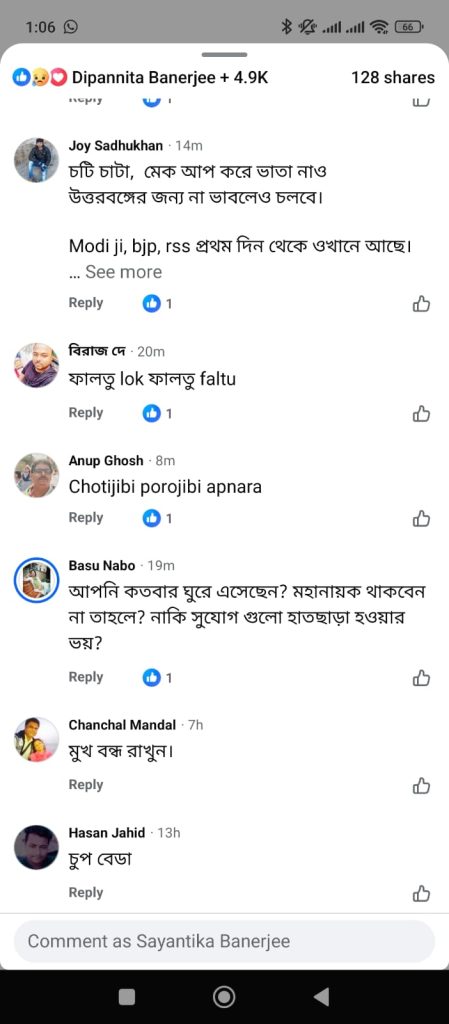Open Basu Nabo's profile picture with story ring
Screen dimensions: 449x1024
click(x=37, y=580)
